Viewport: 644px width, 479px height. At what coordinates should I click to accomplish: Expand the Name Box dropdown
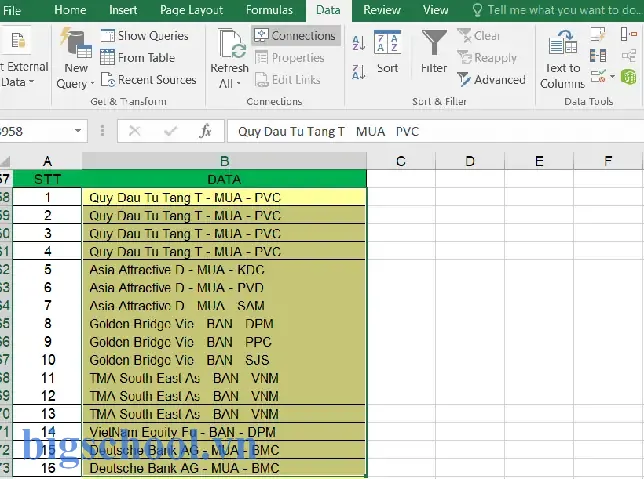pyautogui.click(x=78, y=131)
